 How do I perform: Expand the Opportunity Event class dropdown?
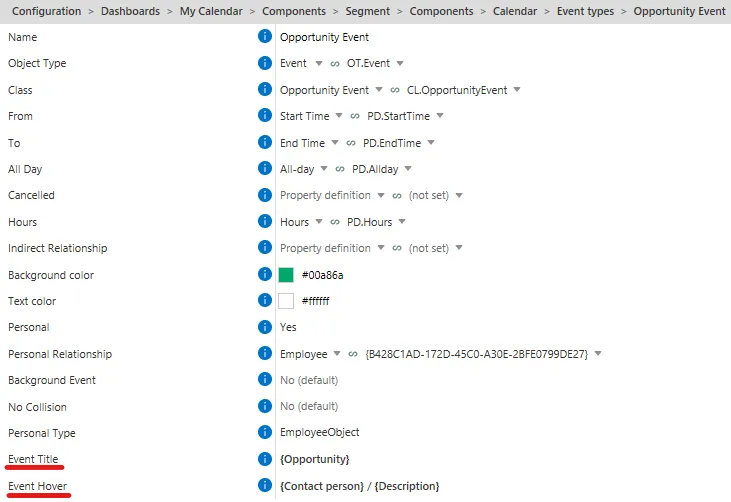tap(379, 89)
